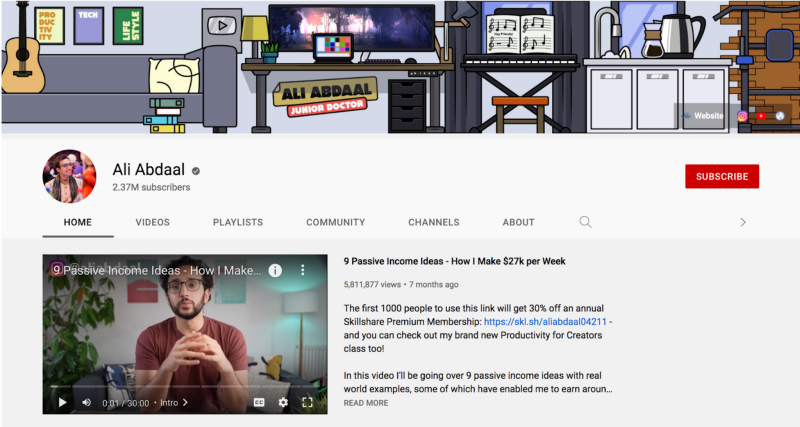Open the video info card icon
The width and height of the screenshot is (800, 427).
click(x=275, y=270)
